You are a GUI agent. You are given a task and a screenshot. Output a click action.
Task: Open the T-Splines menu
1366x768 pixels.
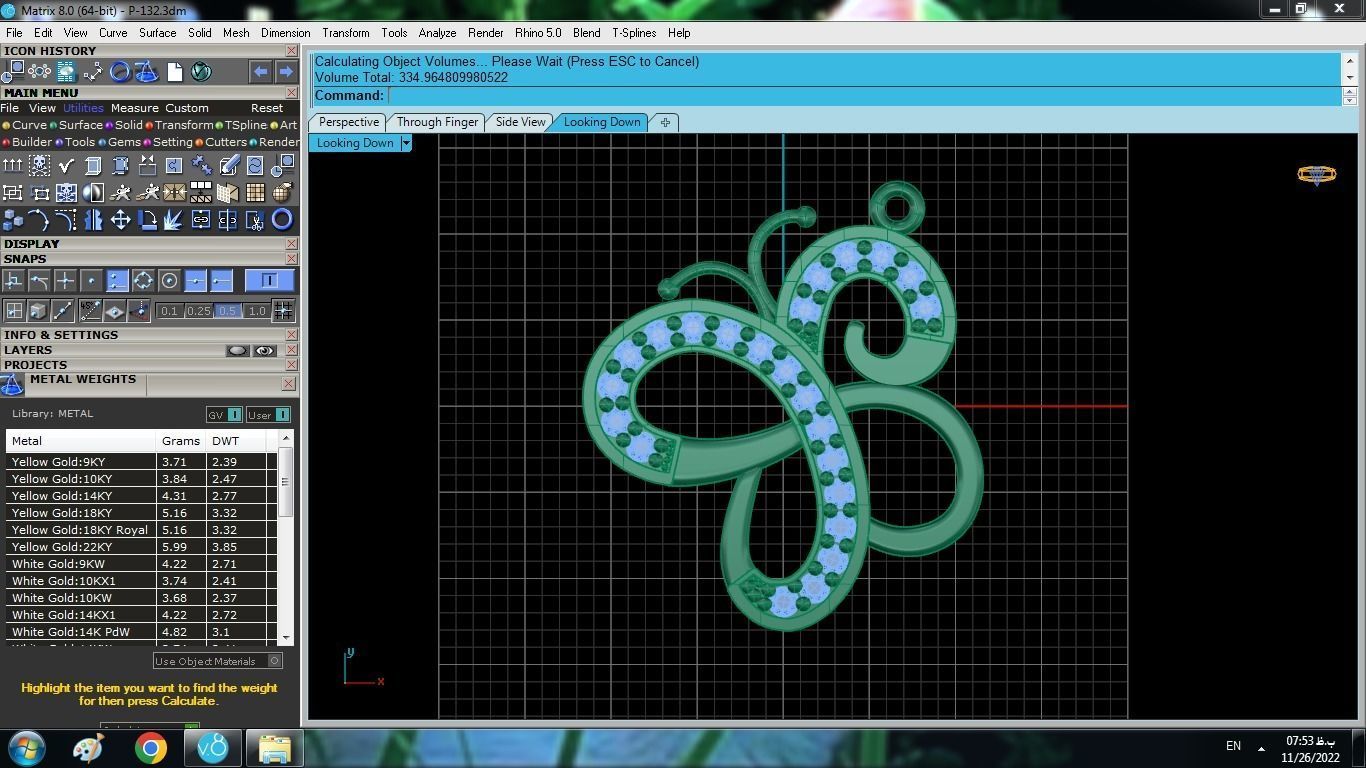(x=634, y=32)
